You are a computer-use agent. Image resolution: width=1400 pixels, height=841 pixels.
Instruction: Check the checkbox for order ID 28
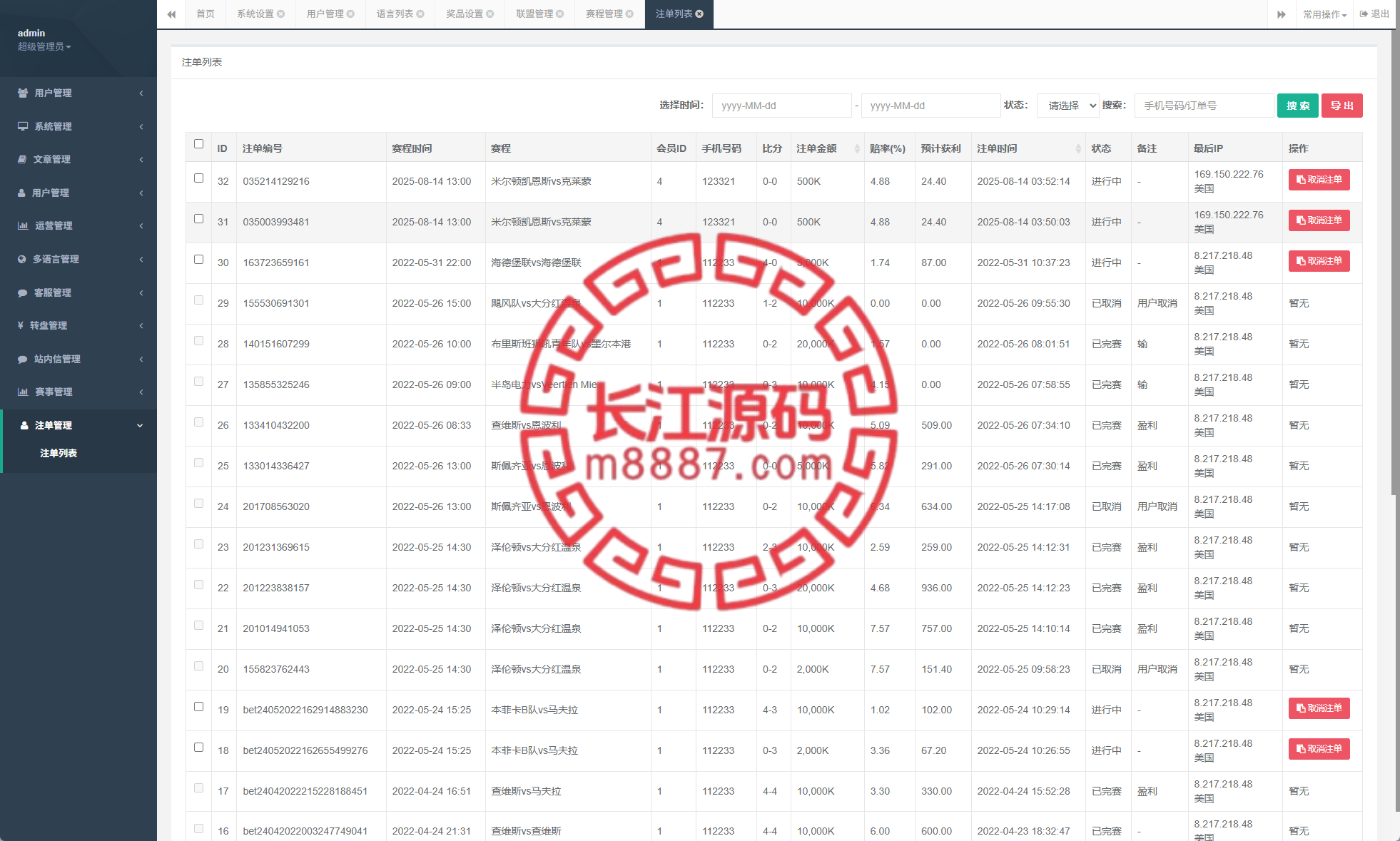pyautogui.click(x=199, y=341)
